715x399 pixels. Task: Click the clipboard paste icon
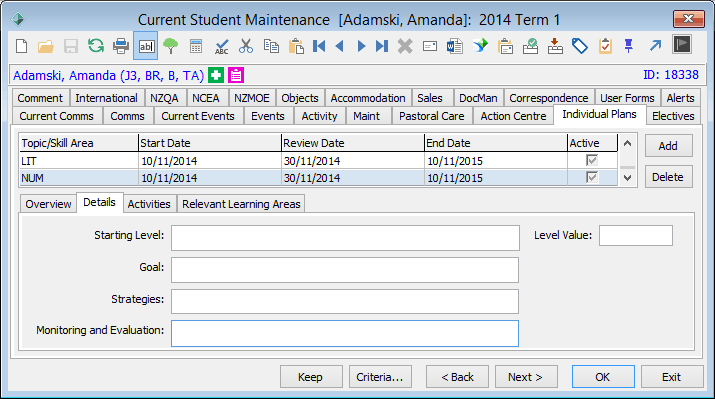(x=296, y=46)
